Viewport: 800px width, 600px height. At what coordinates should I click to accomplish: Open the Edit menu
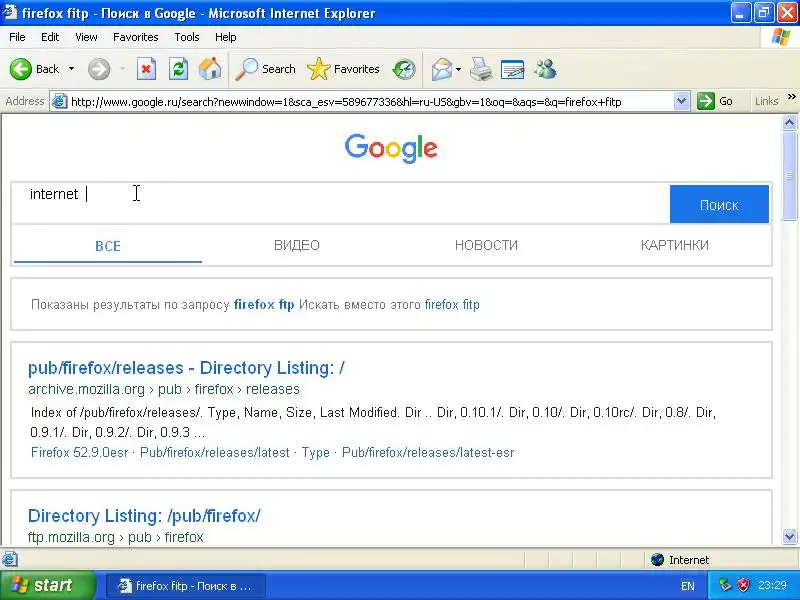point(50,37)
